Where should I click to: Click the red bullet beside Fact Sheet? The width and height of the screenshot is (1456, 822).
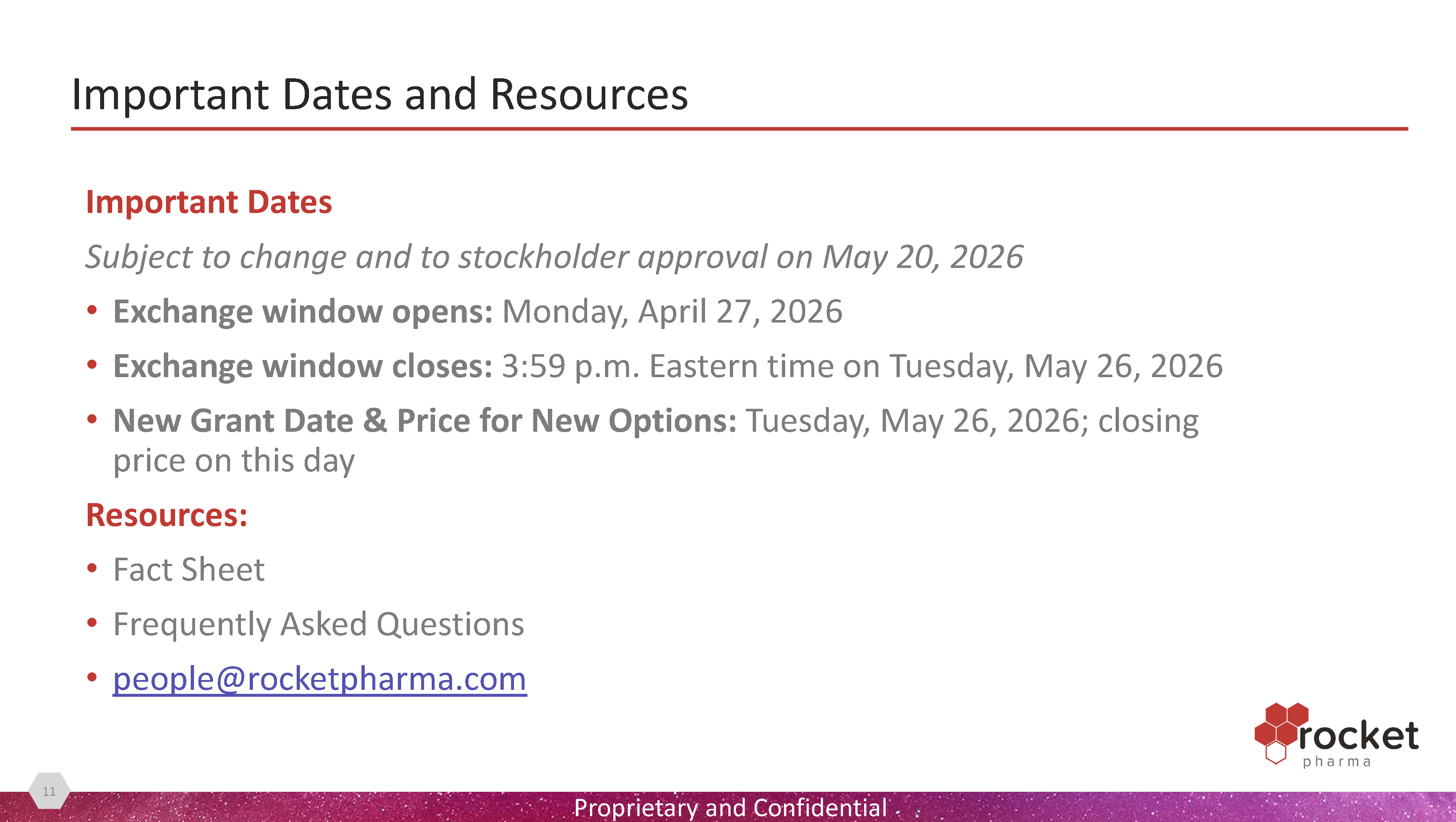[92, 568]
